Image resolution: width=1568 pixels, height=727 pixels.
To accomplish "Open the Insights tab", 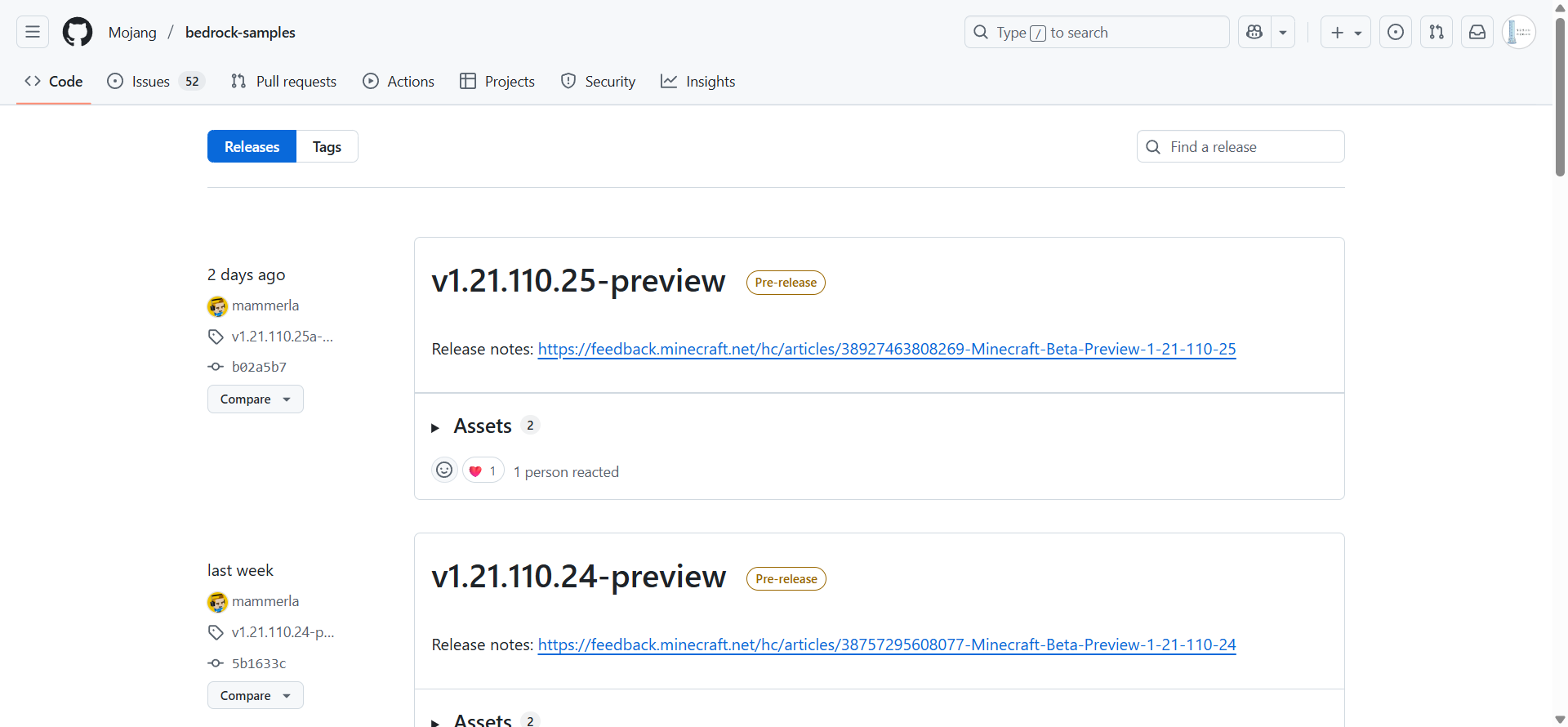I will pyautogui.click(x=698, y=82).
